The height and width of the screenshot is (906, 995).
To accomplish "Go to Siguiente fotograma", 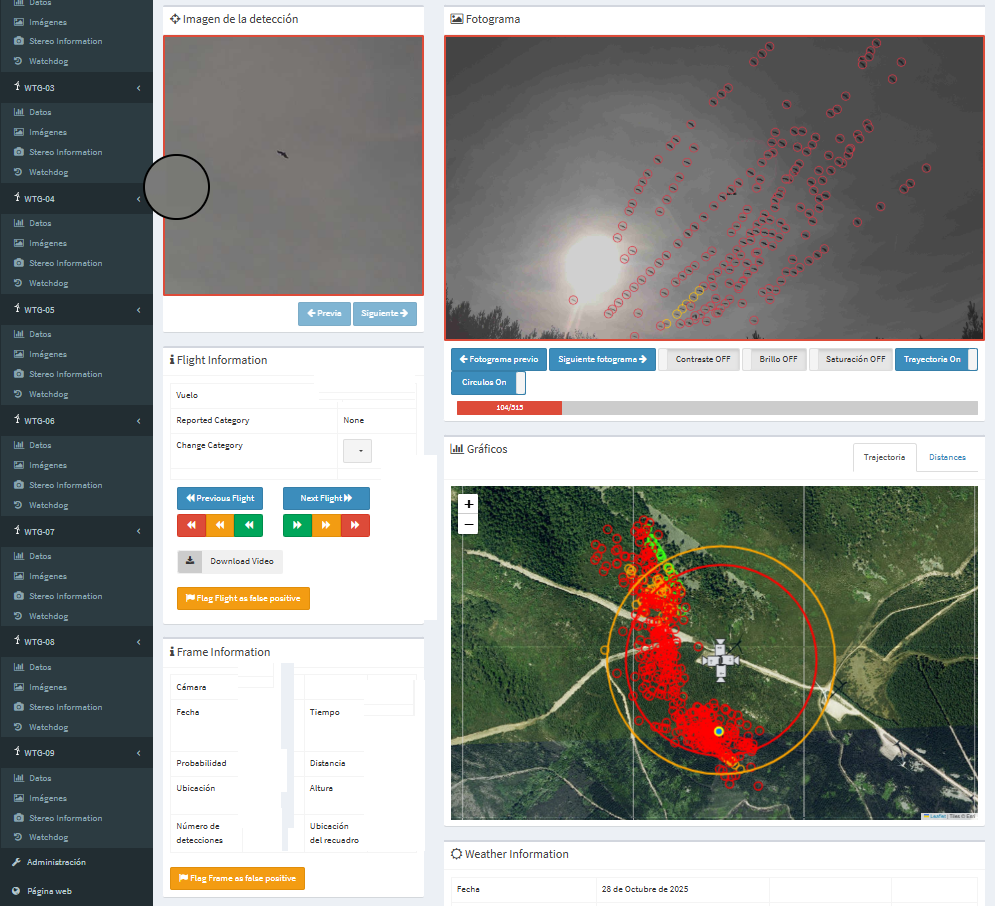I will pos(602,359).
